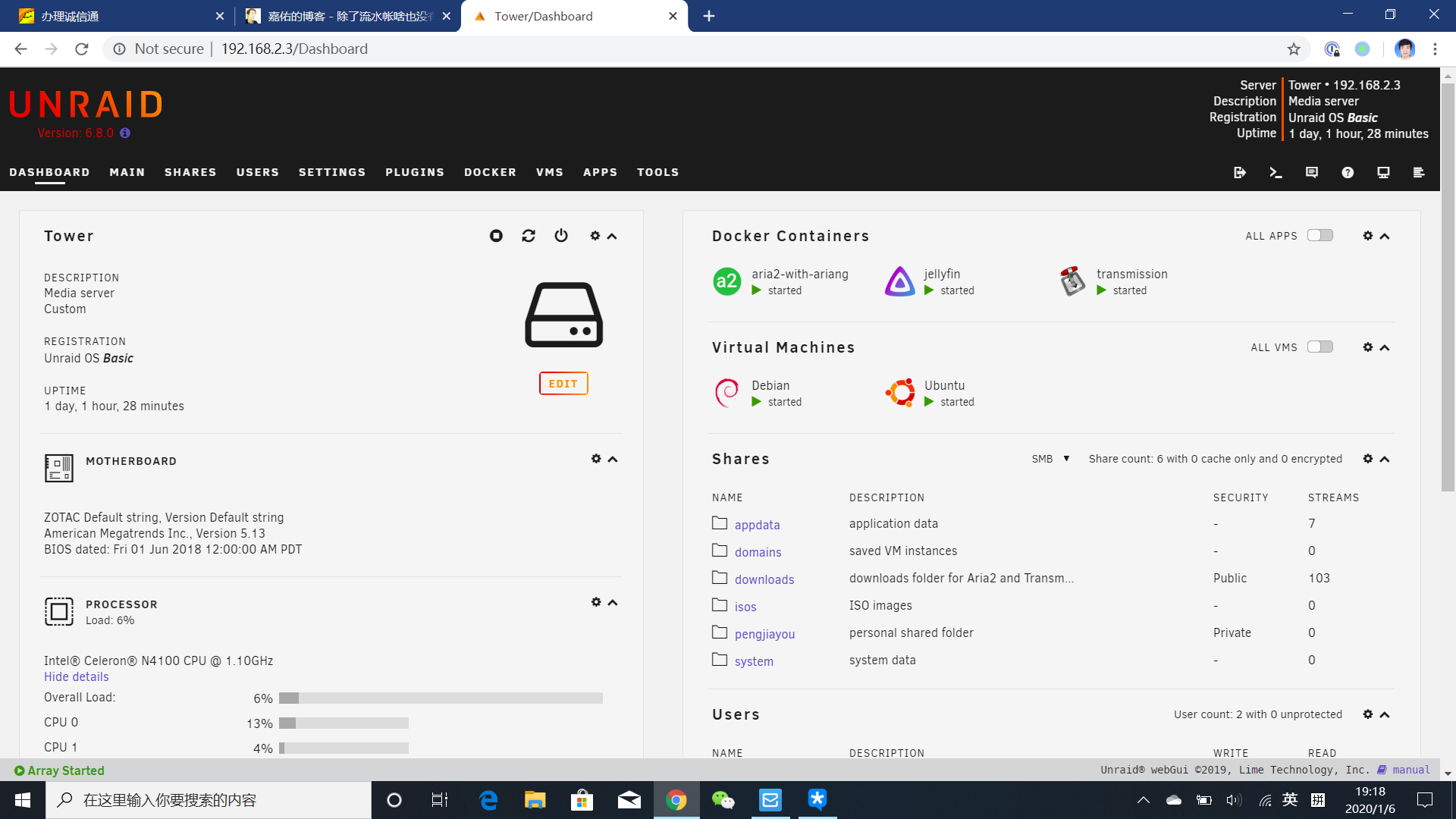Open the SMB protocol dropdown

[1050, 459]
